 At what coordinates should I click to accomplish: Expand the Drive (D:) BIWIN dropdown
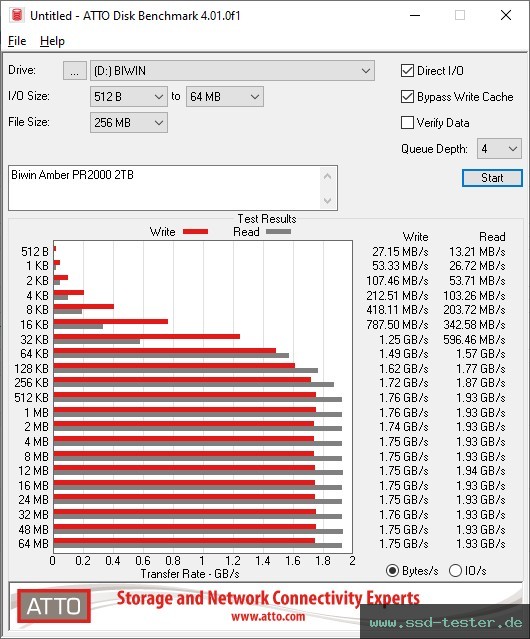click(232, 71)
